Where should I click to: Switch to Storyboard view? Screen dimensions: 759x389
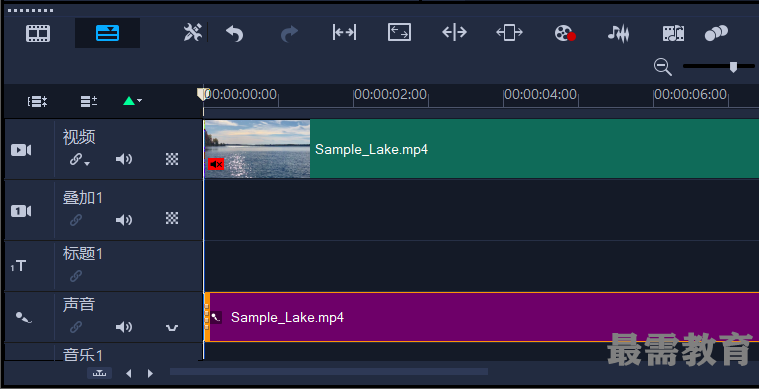click(38, 33)
